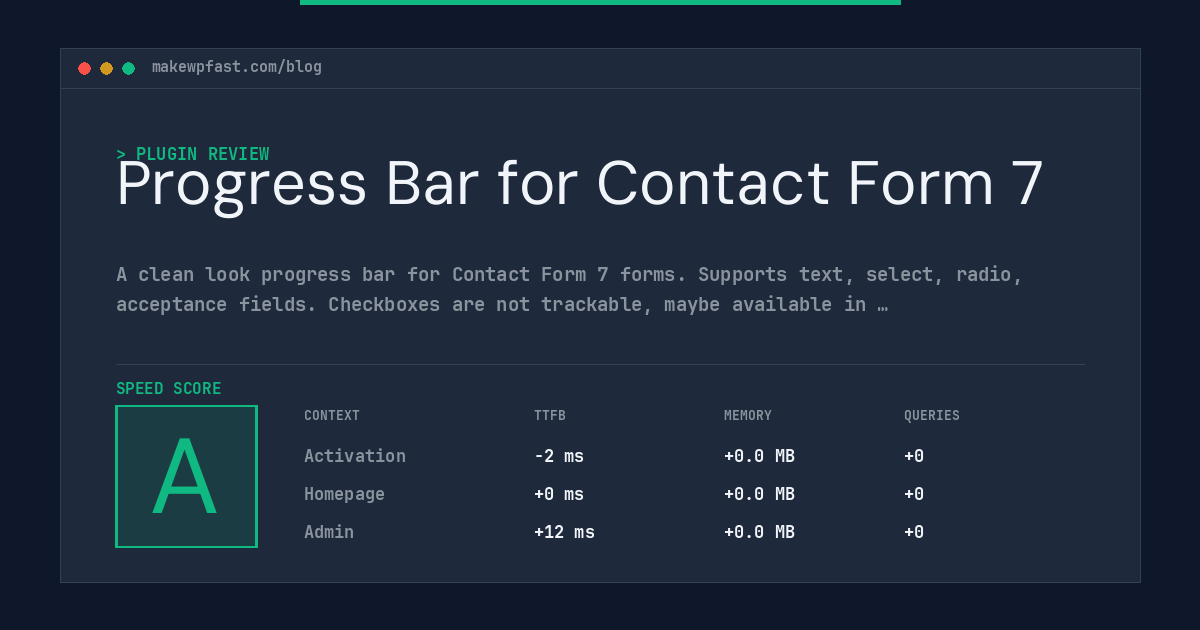Click the yellow minimize dot
Screen dimensions: 1200x630
click(x=106, y=68)
